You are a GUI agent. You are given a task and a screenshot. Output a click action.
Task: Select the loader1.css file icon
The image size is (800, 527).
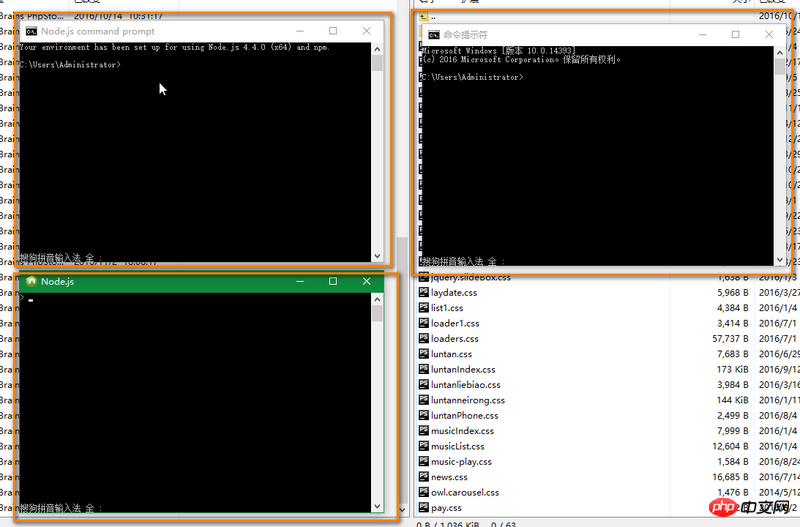pos(423,323)
